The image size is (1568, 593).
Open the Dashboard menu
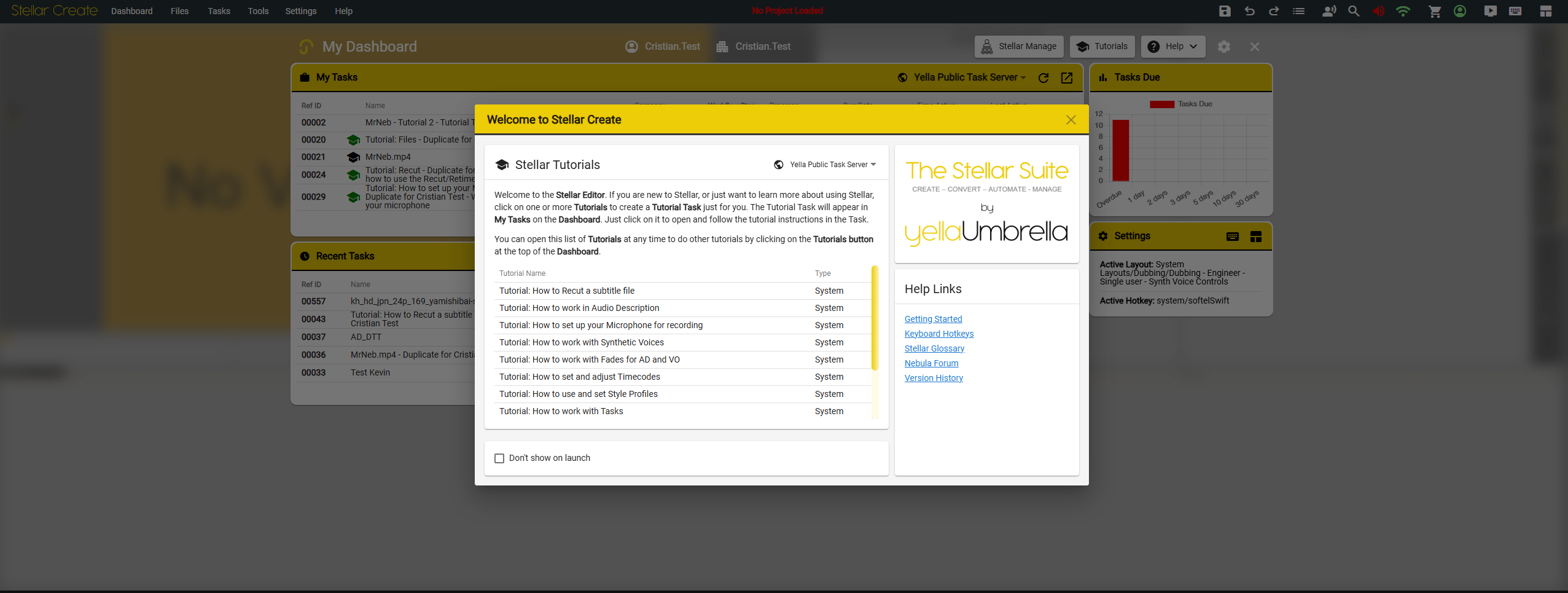(132, 11)
